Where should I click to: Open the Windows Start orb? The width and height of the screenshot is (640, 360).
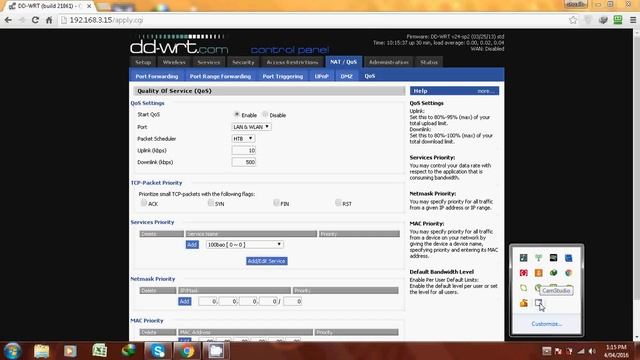coord(13,351)
